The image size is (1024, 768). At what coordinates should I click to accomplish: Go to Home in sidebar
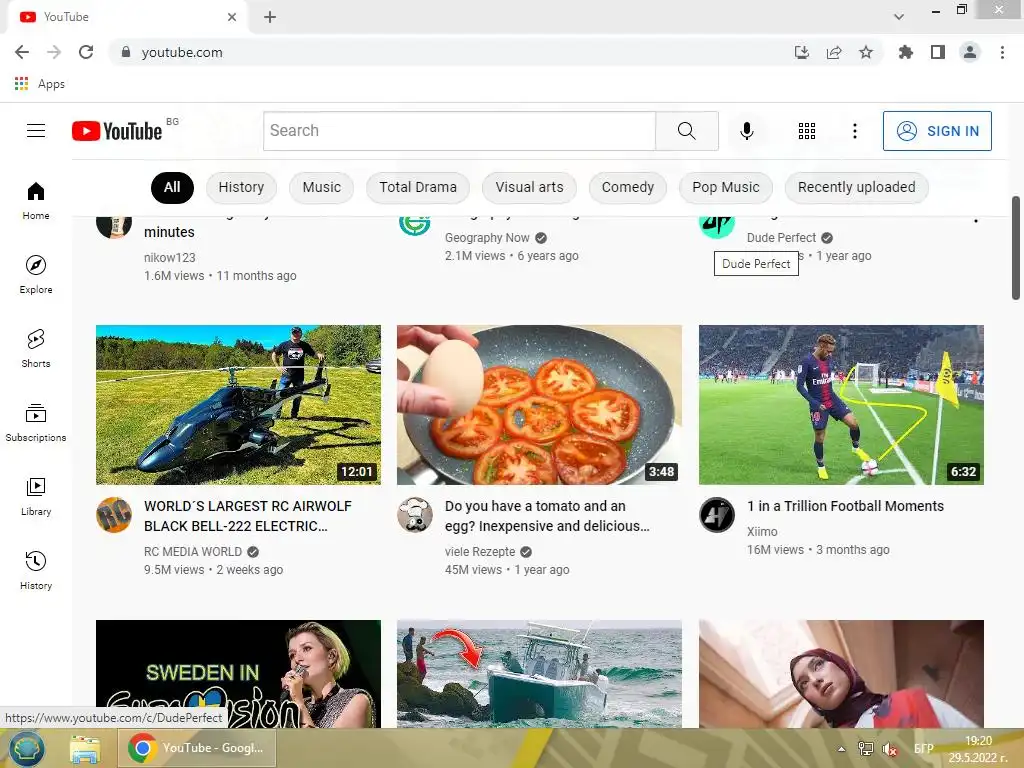tap(36, 200)
